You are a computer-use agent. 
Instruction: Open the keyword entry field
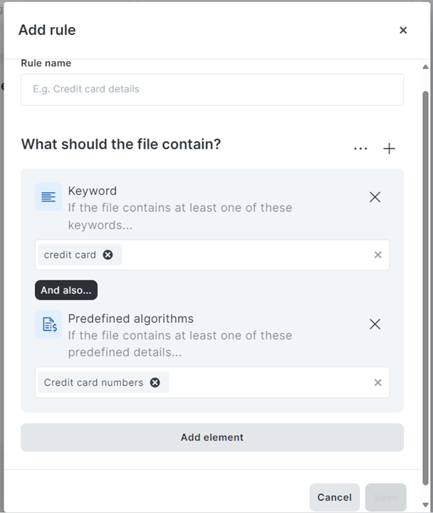(x=247, y=255)
